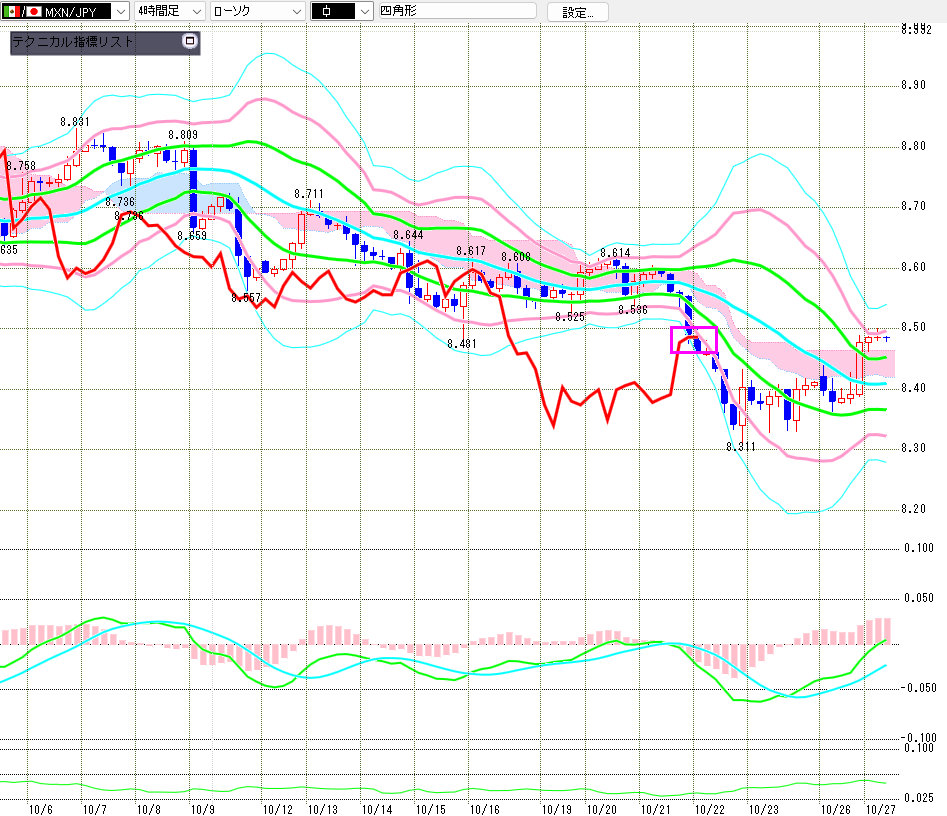
Task: Open the ローソク chart type dropdown
Action: pyautogui.click(x=258, y=11)
